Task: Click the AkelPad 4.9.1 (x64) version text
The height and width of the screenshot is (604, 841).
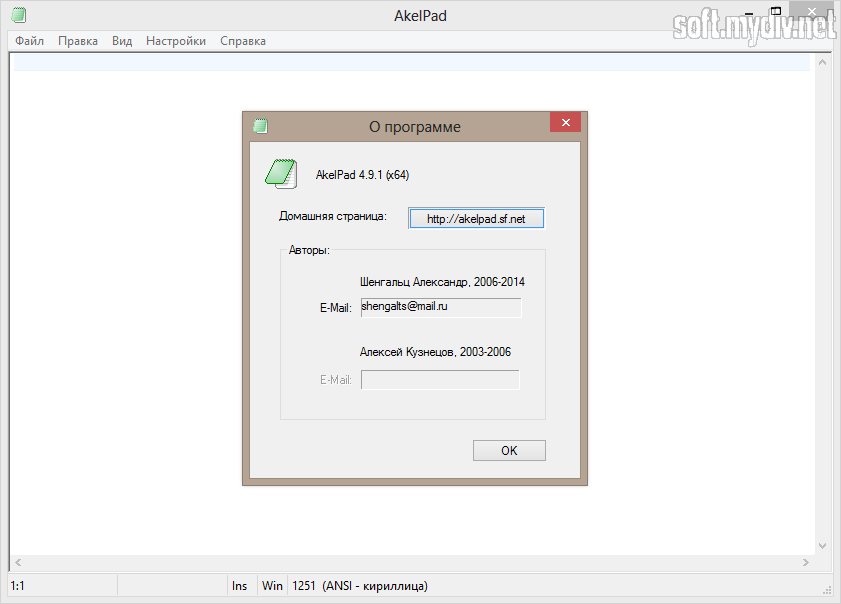Action: tap(362, 175)
